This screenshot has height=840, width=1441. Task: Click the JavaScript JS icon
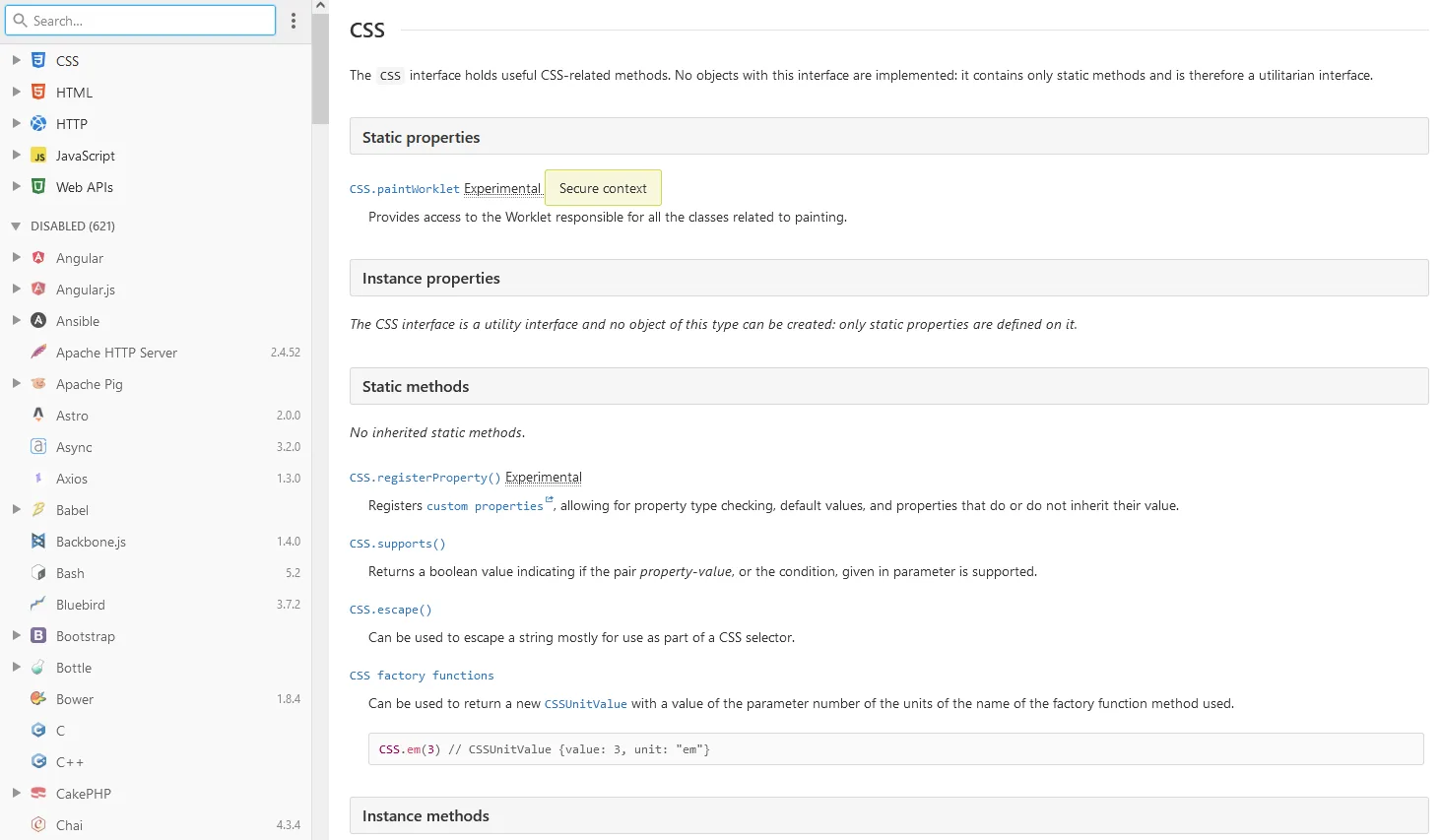point(38,156)
